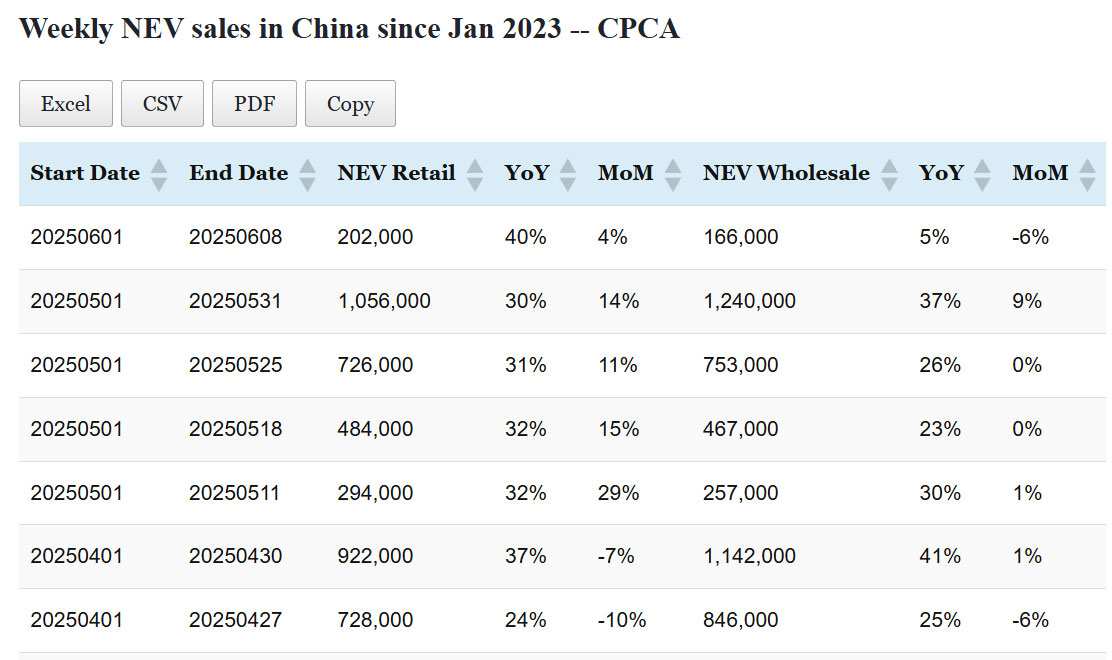Copy table data to clipboard
This screenshot has width=1112, height=660.
coord(350,104)
